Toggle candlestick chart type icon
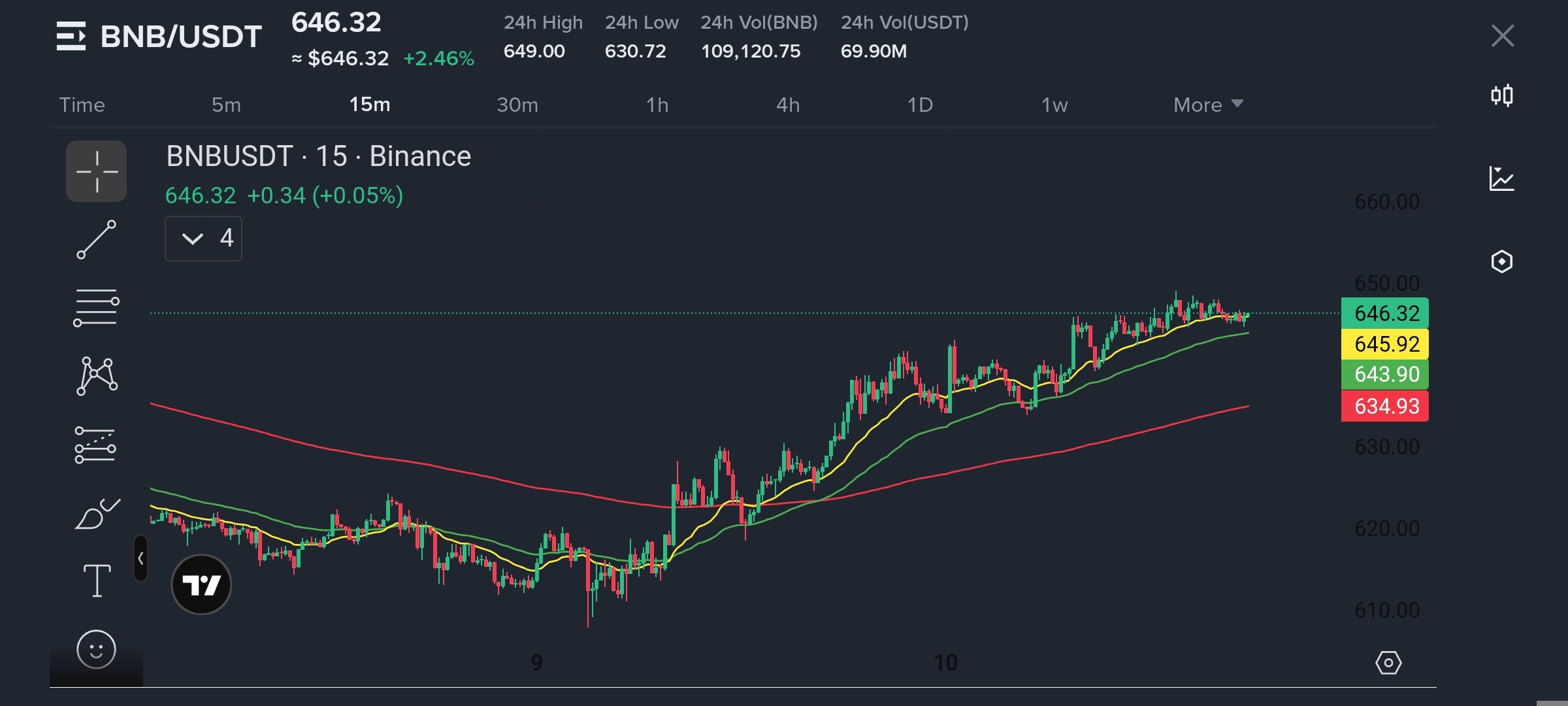This screenshot has width=1568, height=706. tap(1501, 96)
